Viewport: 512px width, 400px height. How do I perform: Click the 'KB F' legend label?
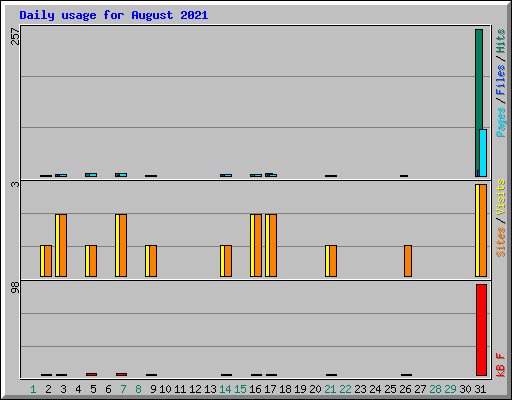point(501,365)
